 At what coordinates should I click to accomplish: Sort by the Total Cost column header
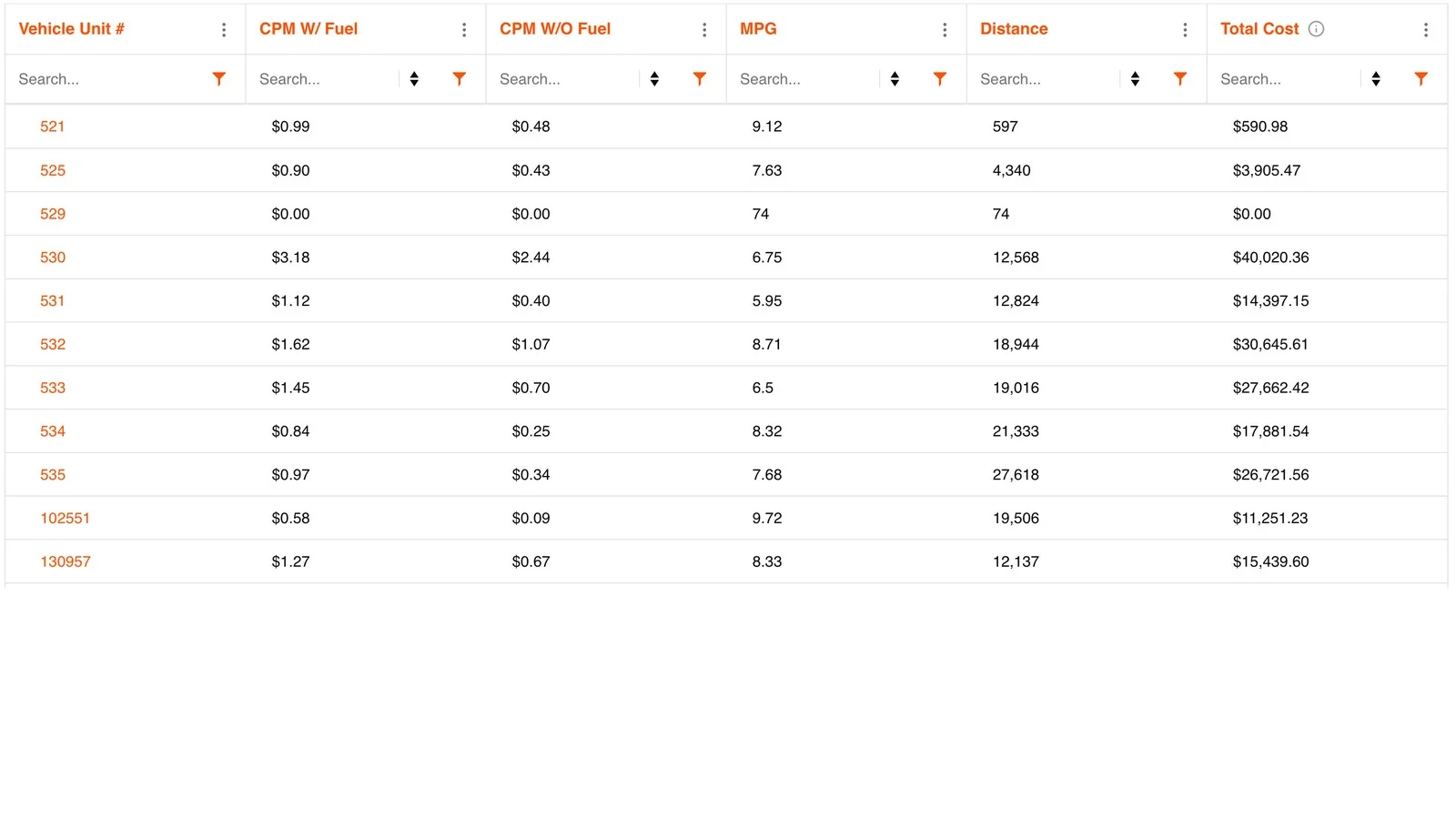tap(1259, 29)
